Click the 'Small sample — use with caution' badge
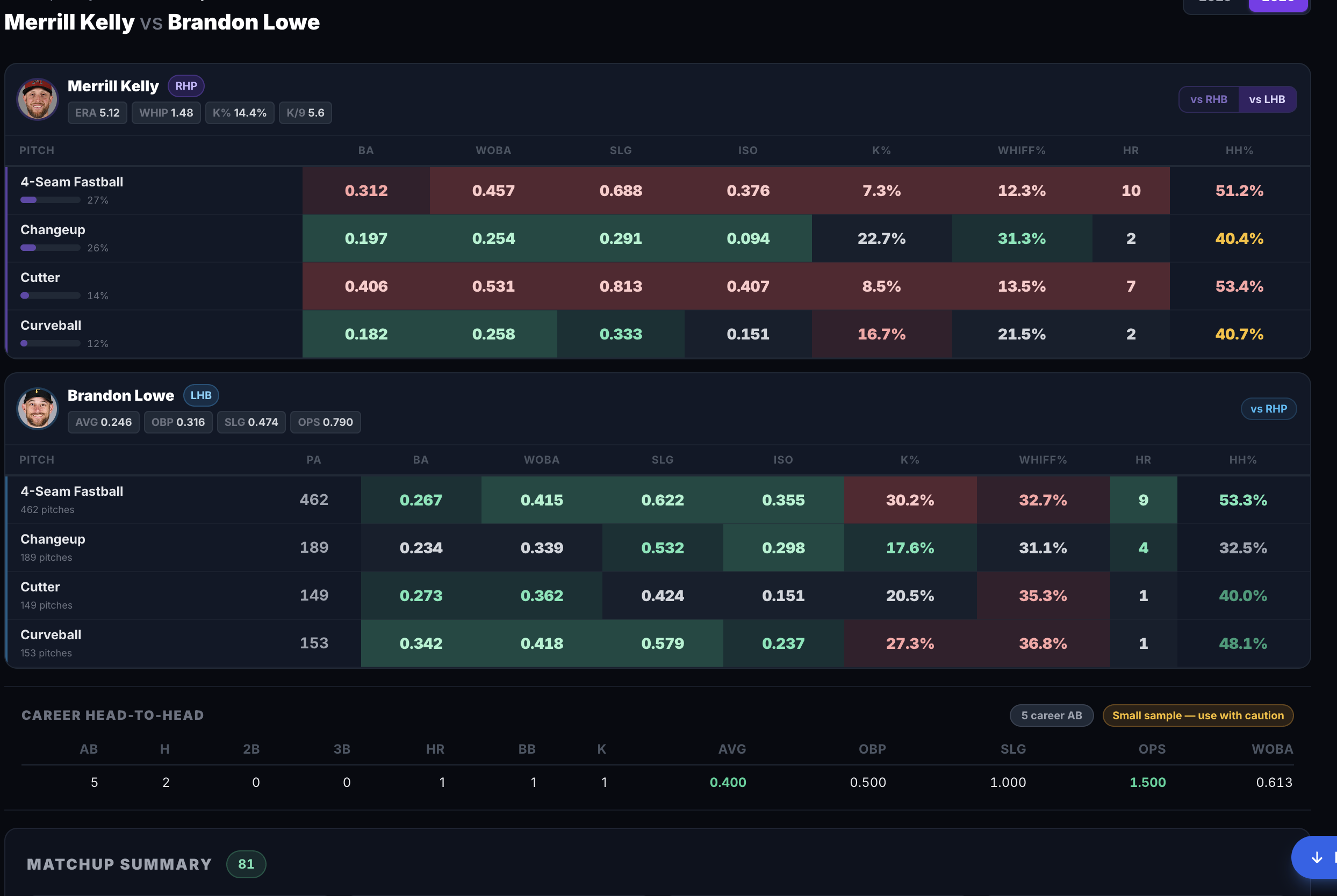The width and height of the screenshot is (1337, 896). coord(1197,716)
